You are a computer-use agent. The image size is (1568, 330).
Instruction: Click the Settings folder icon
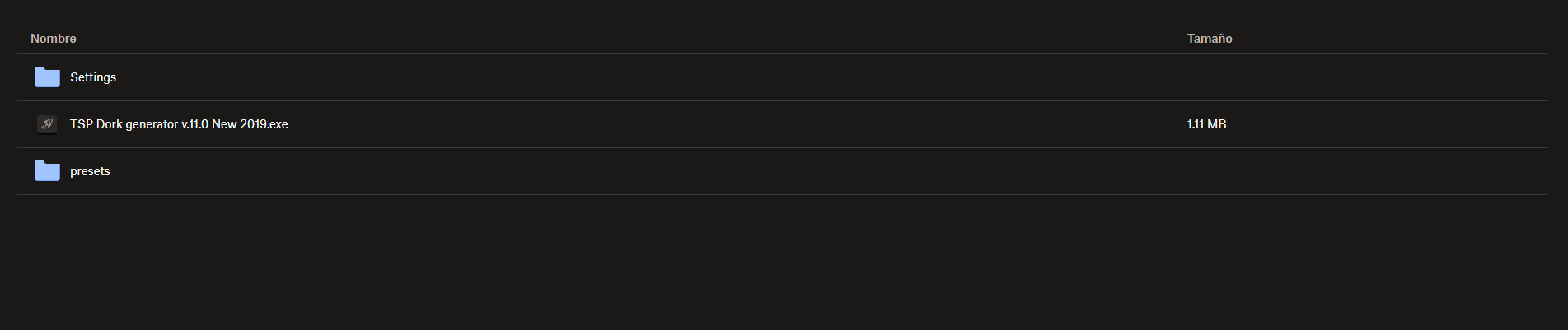click(47, 77)
